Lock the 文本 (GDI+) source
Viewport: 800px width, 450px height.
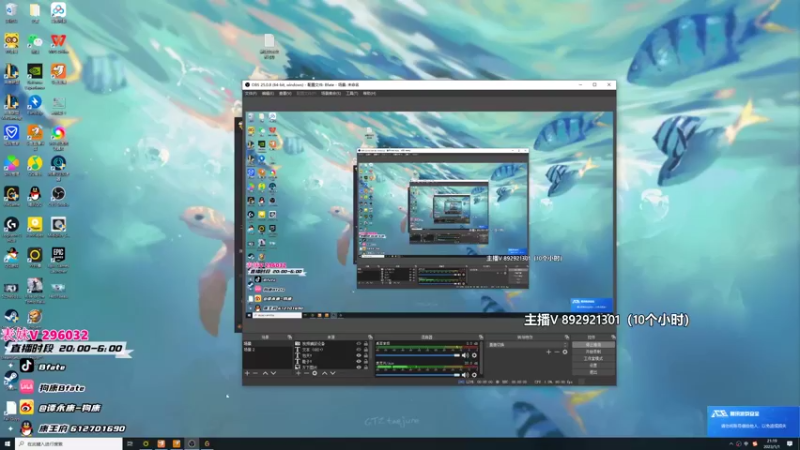(365, 349)
